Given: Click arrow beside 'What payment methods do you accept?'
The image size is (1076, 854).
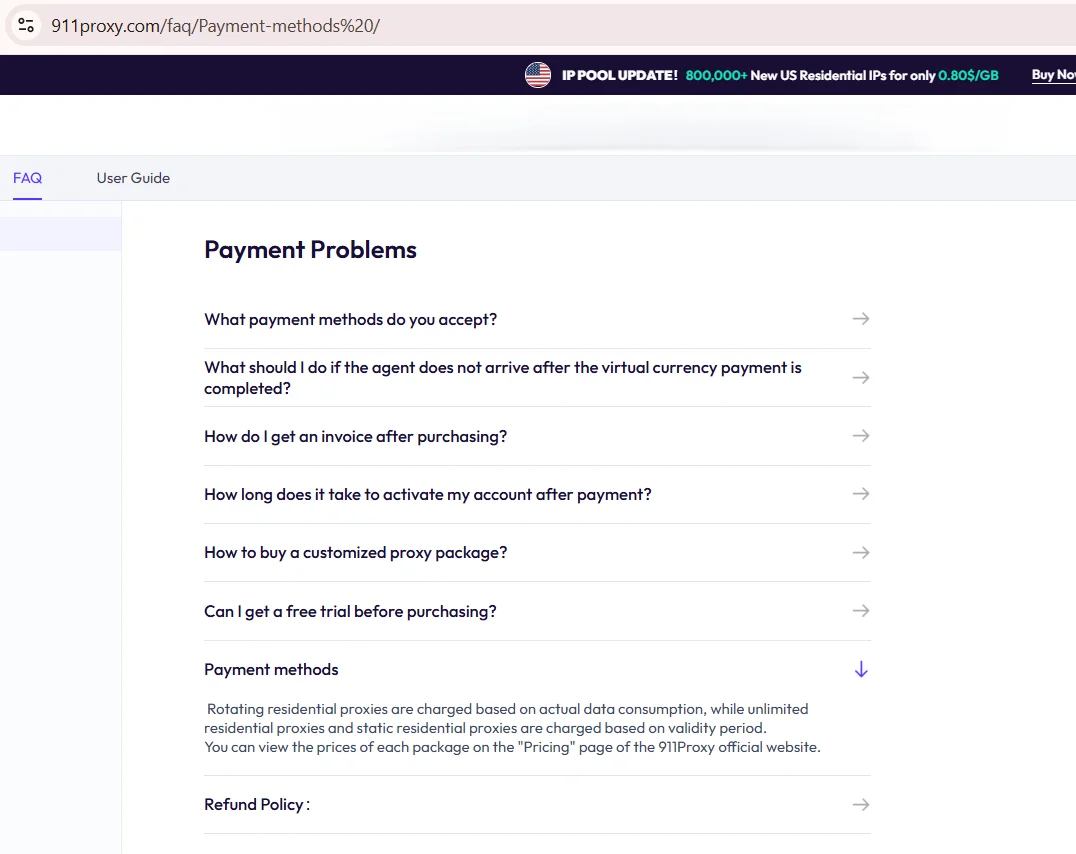Looking at the screenshot, I should click(x=861, y=319).
